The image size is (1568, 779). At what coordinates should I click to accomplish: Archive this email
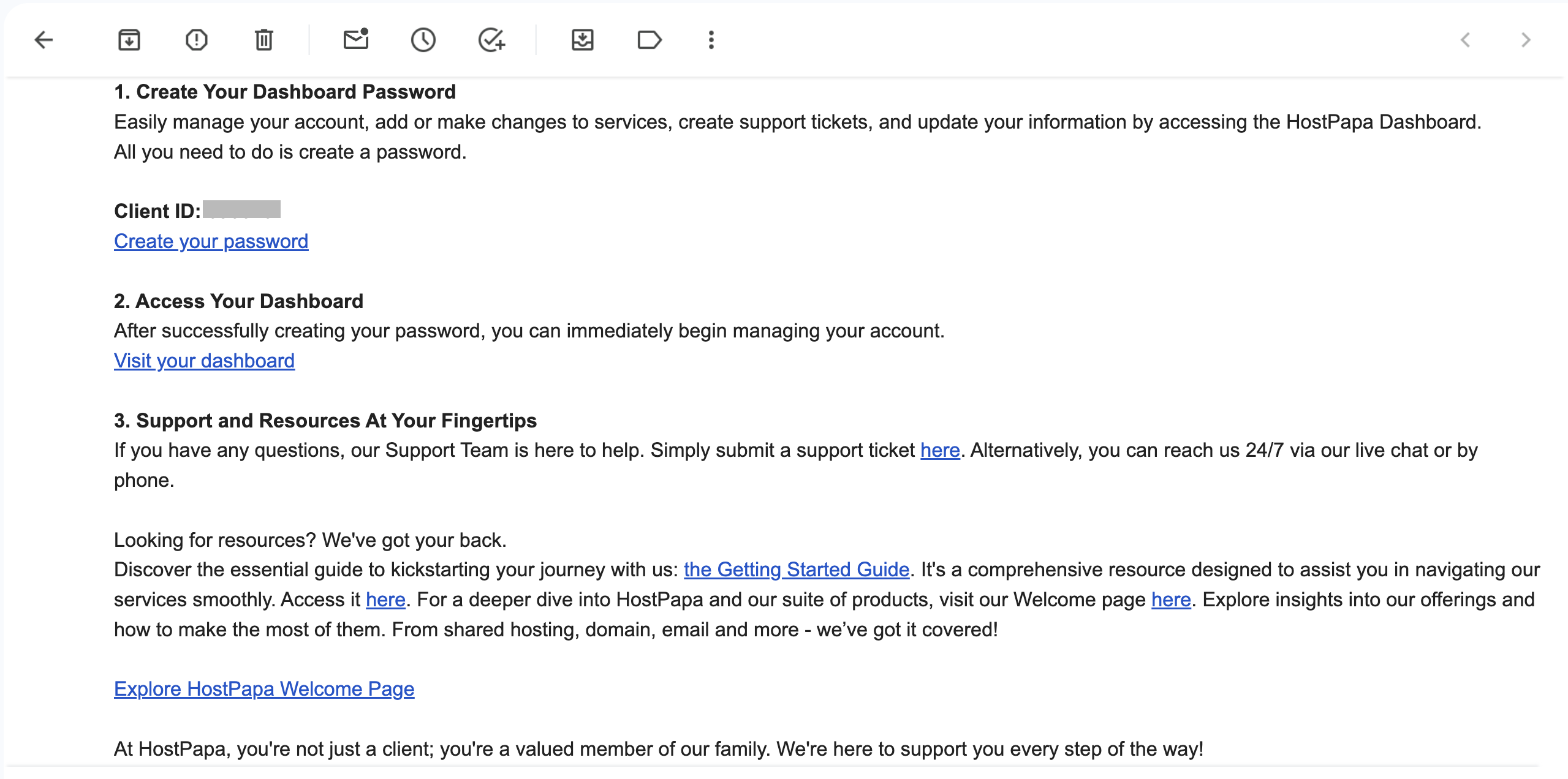coord(129,40)
